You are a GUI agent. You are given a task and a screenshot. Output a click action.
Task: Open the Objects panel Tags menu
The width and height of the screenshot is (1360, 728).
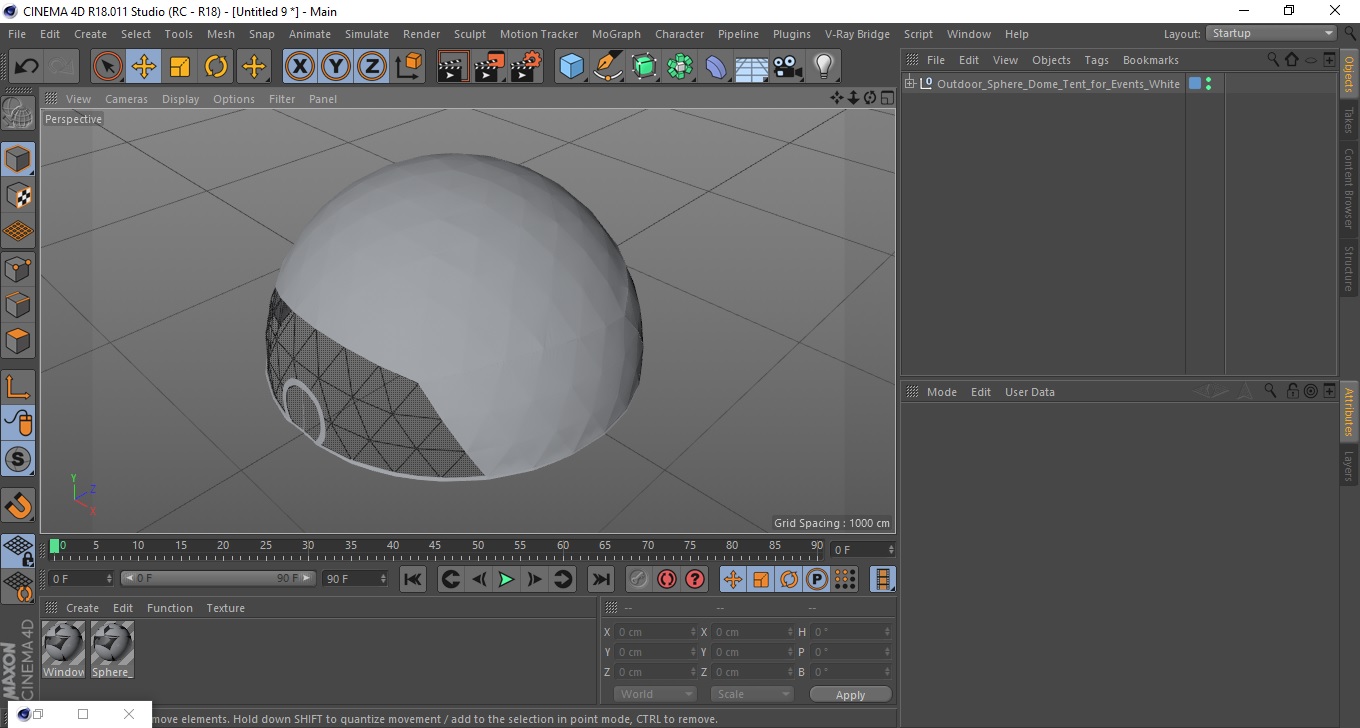pos(1096,60)
